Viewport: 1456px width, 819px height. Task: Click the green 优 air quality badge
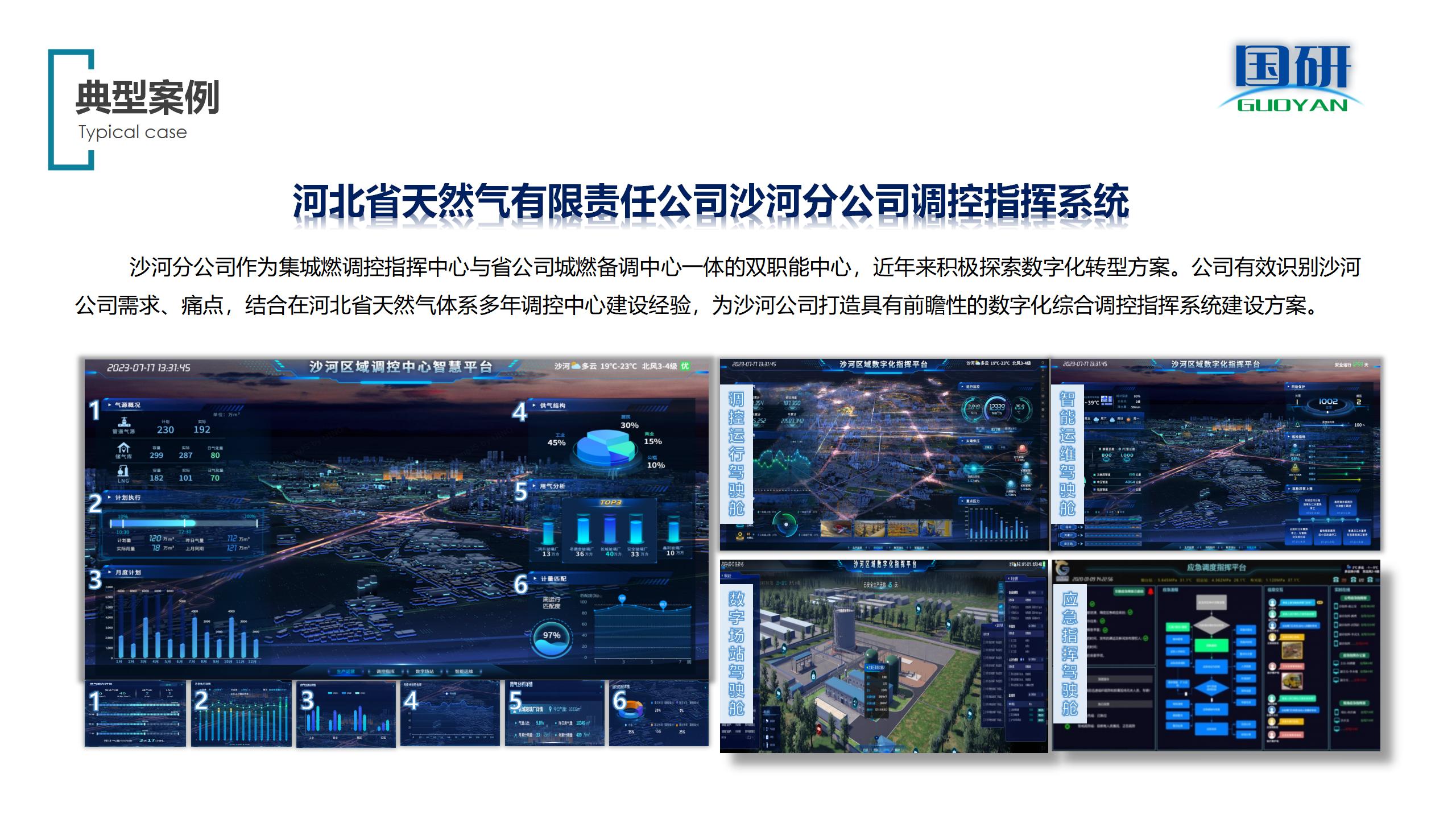coord(685,366)
